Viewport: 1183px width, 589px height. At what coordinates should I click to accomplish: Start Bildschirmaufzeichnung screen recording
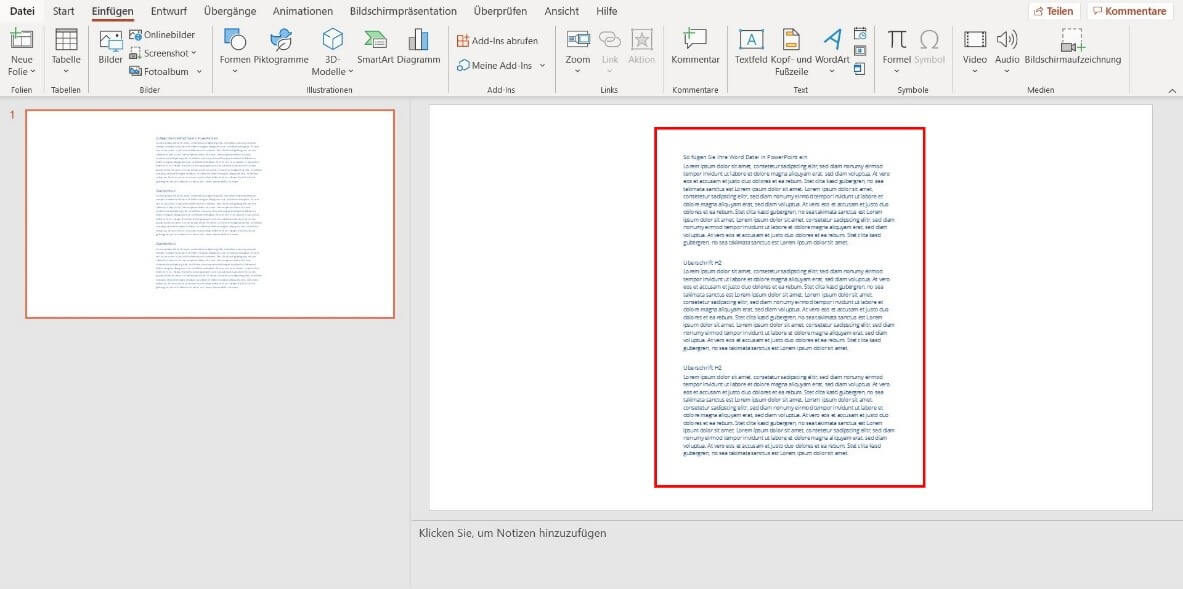[x=1072, y=40]
